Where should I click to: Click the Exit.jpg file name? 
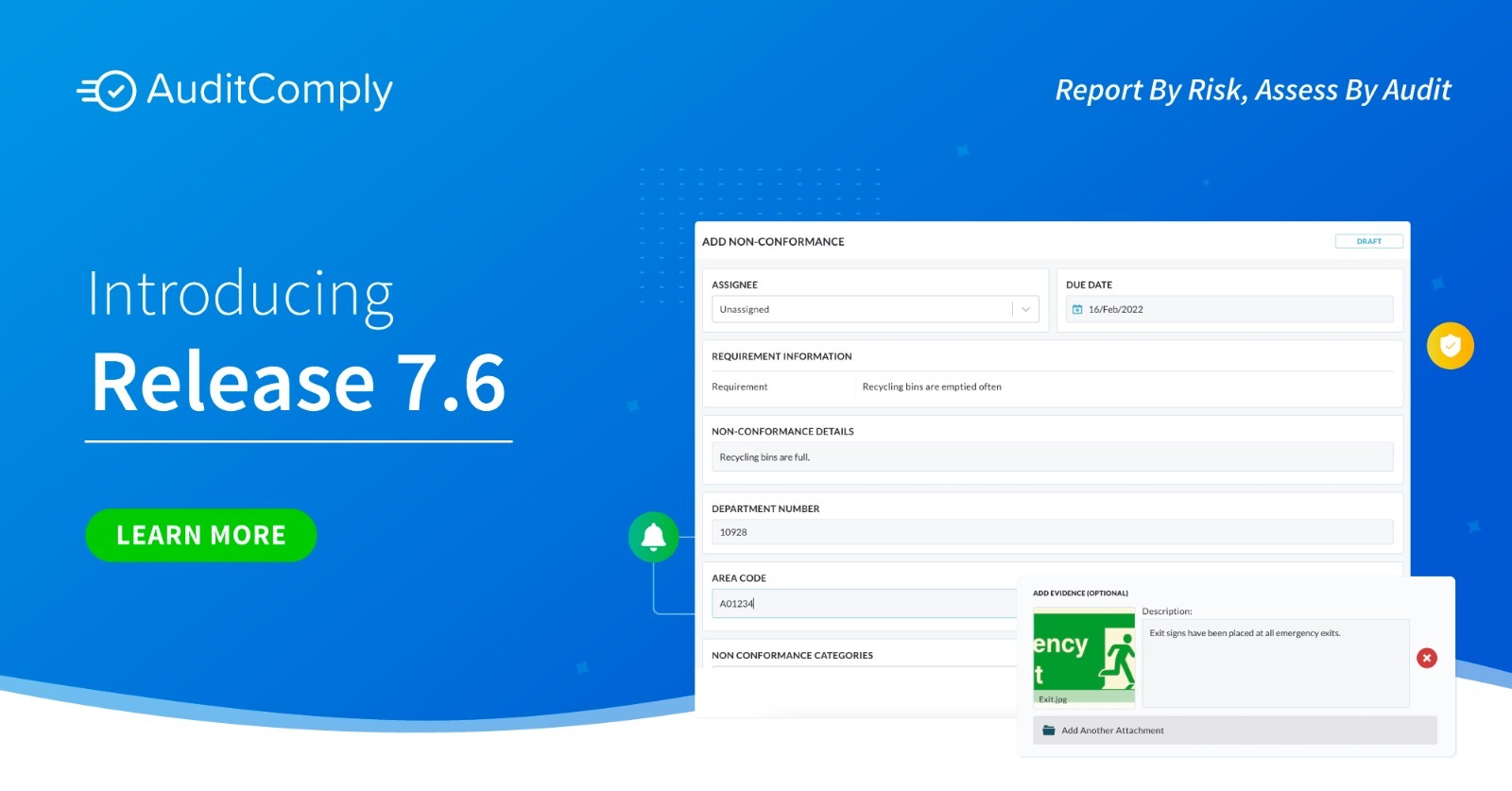coord(1053,699)
